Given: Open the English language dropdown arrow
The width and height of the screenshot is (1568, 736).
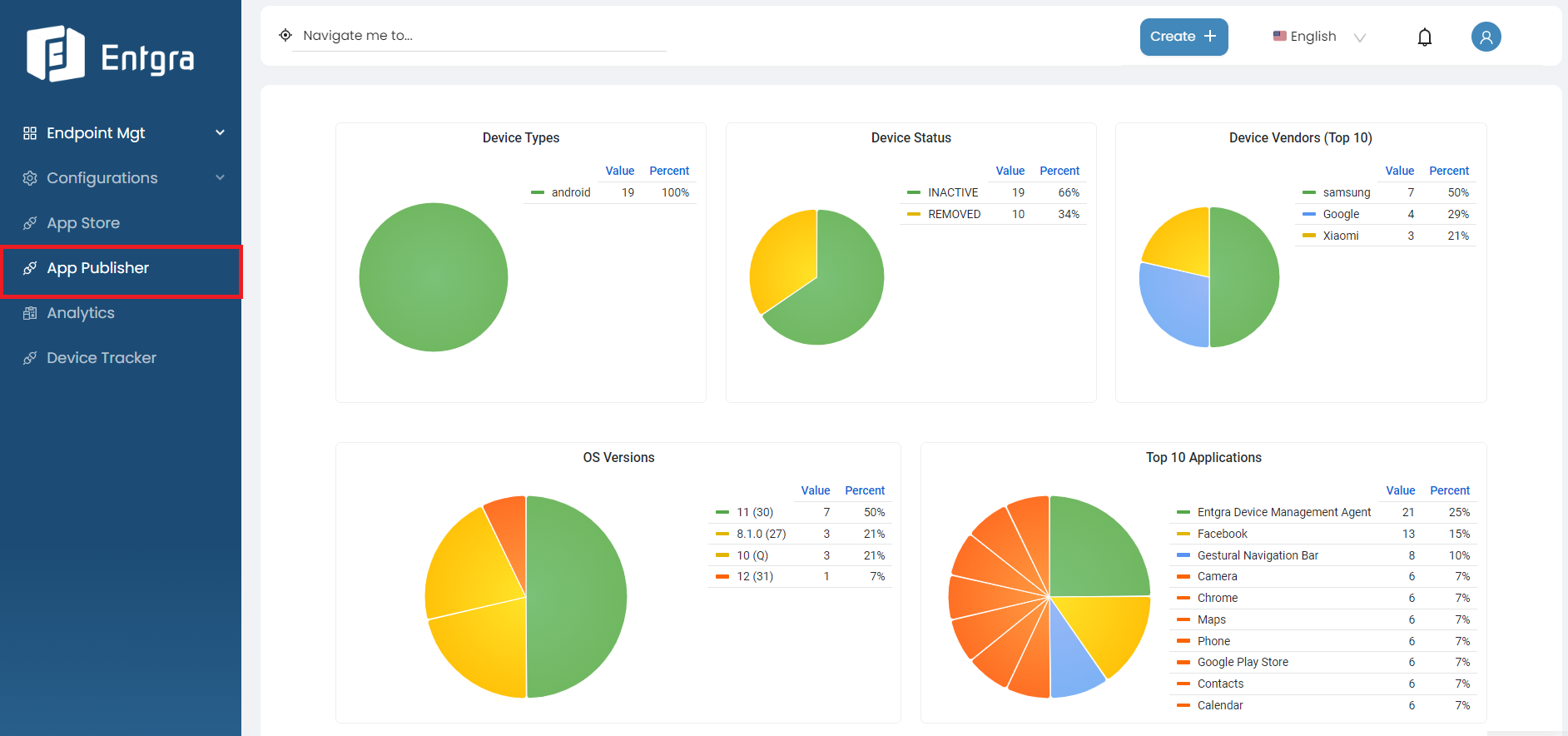Looking at the screenshot, I should 1360,37.
